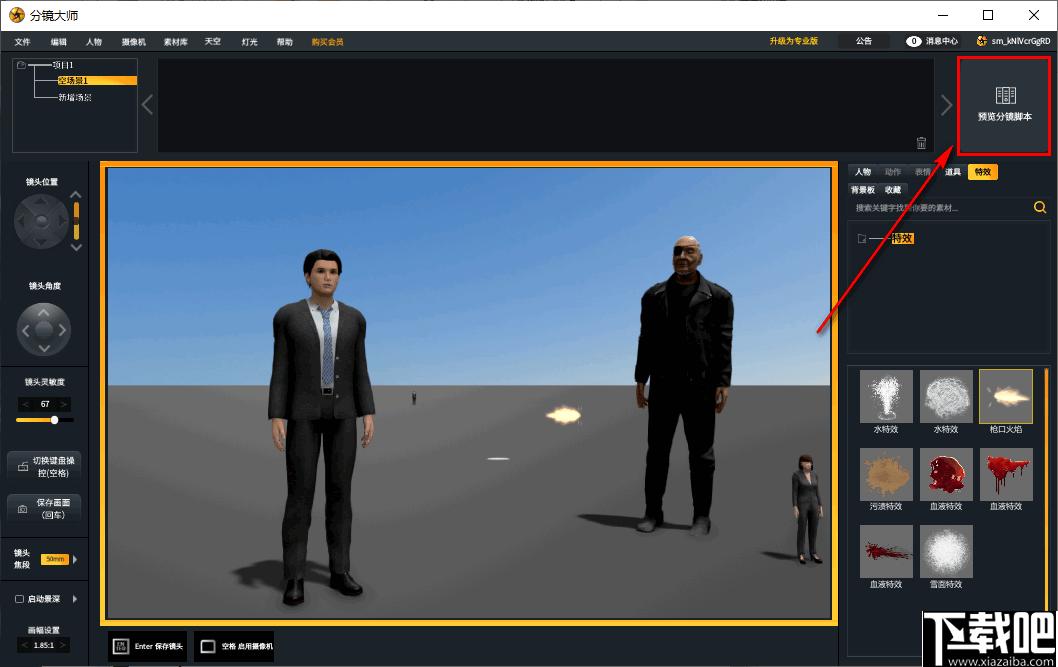This screenshot has height=667, width=1058.
Task: Increase the 画幅设置 ratio with right arrow
Action: click(63, 645)
